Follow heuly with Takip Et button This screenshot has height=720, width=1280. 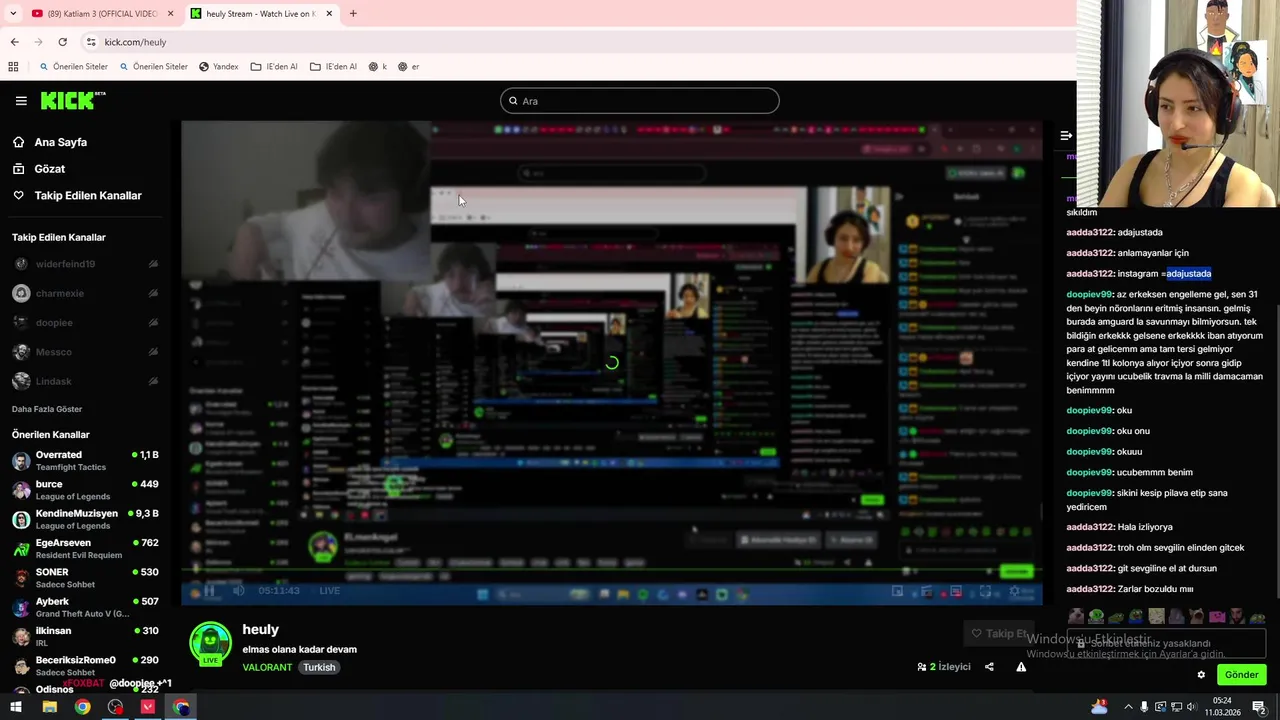(998, 633)
